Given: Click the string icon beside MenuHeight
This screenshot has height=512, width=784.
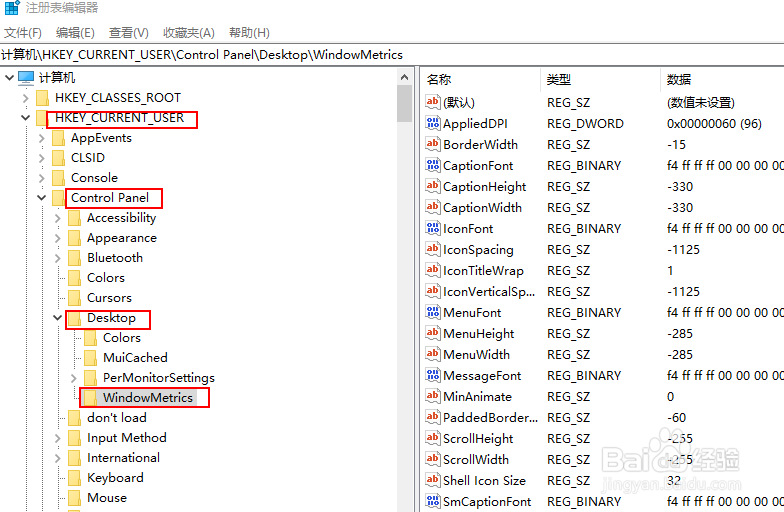Looking at the screenshot, I should 432,333.
